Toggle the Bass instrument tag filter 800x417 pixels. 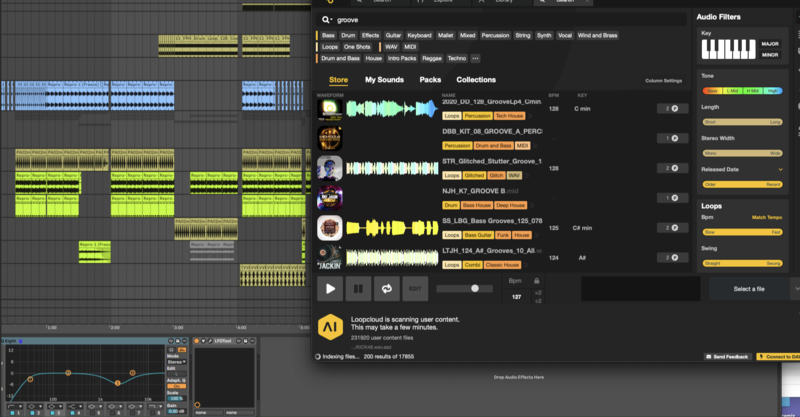(x=328, y=35)
